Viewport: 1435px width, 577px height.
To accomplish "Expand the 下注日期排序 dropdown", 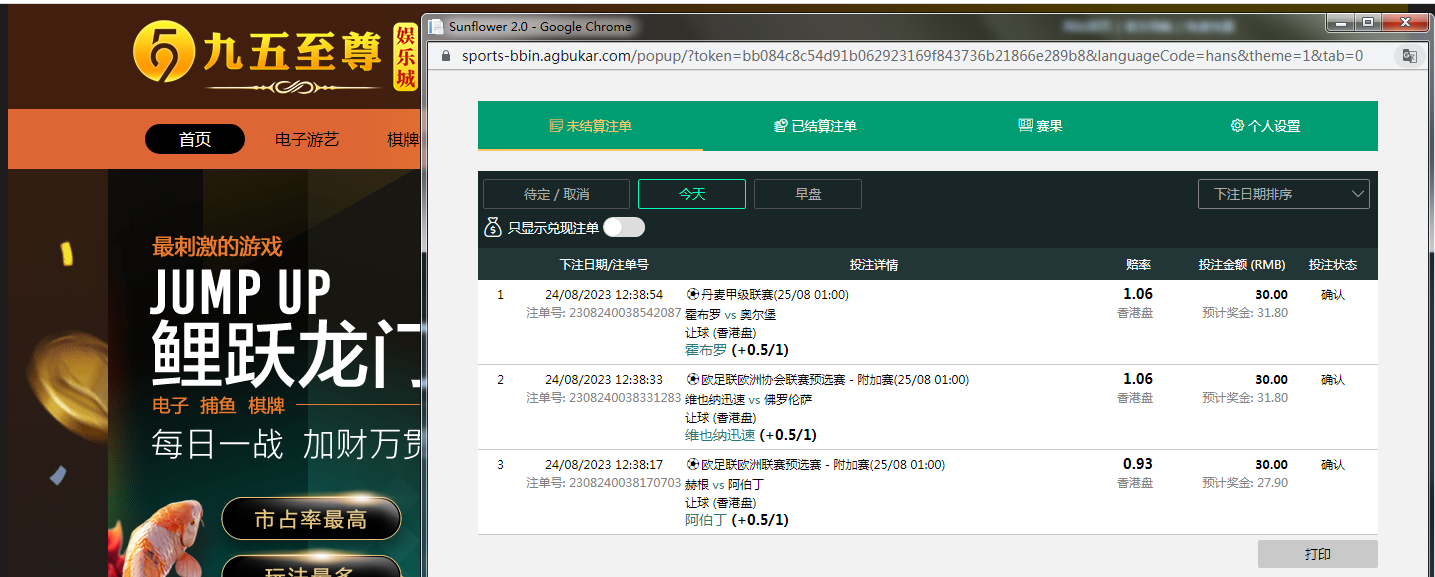I will [1283, 194].
